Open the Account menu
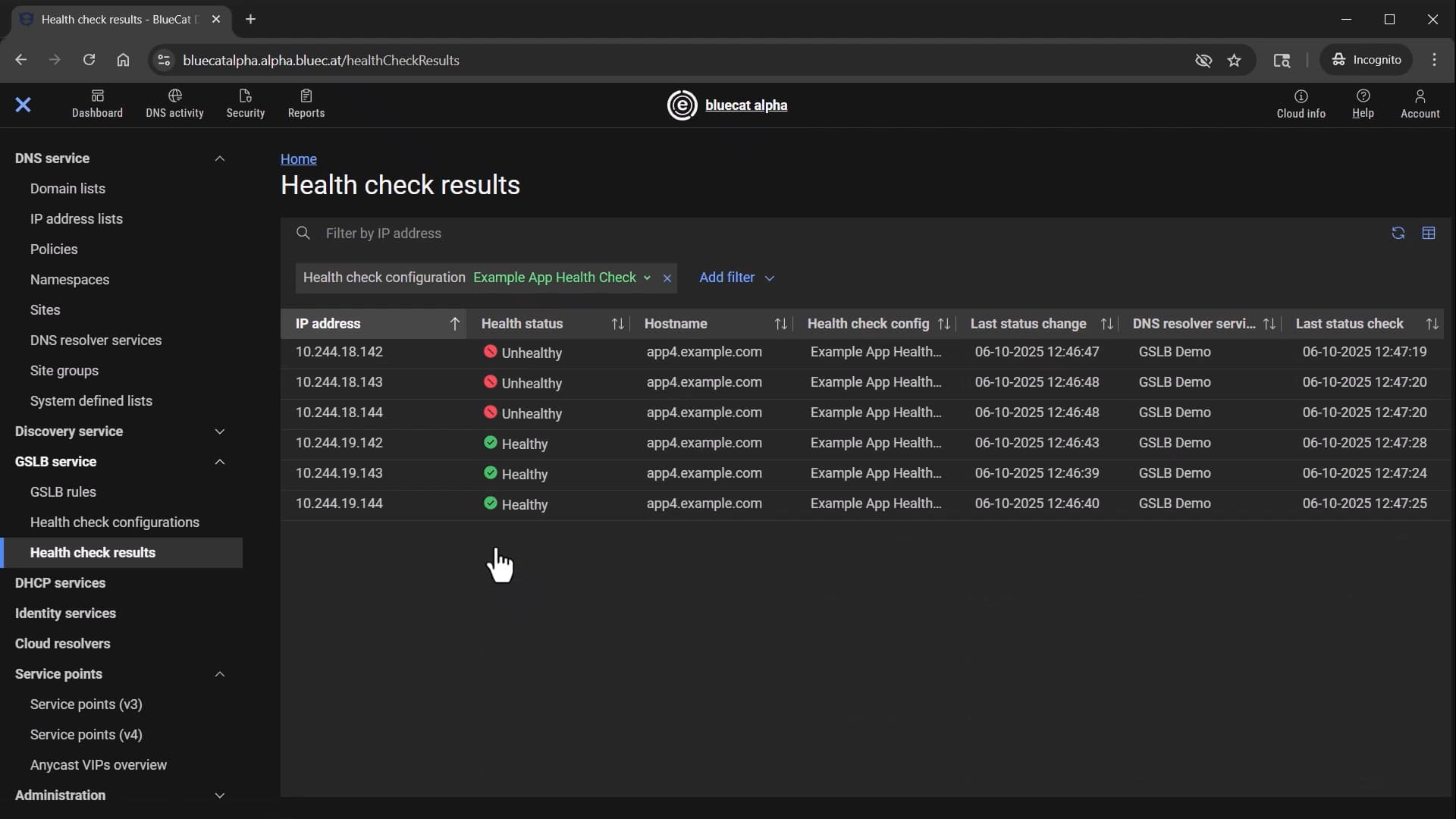The image size is (1456, 819). point(1419,104)
